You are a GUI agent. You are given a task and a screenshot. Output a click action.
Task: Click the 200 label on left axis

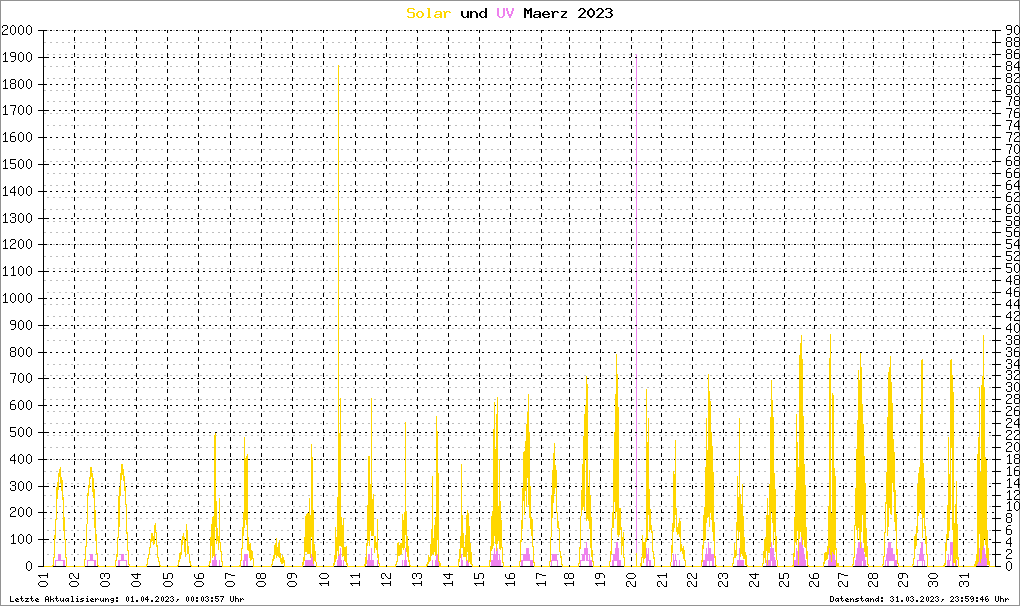(21, 513)
